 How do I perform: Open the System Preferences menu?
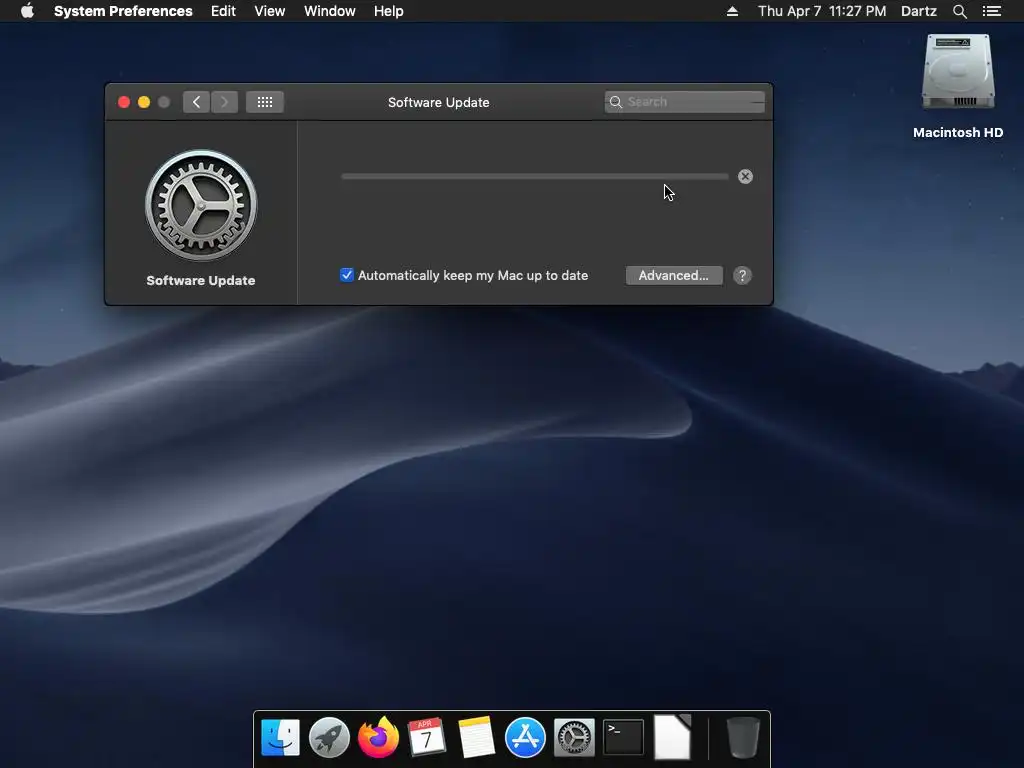pos(123,11)
